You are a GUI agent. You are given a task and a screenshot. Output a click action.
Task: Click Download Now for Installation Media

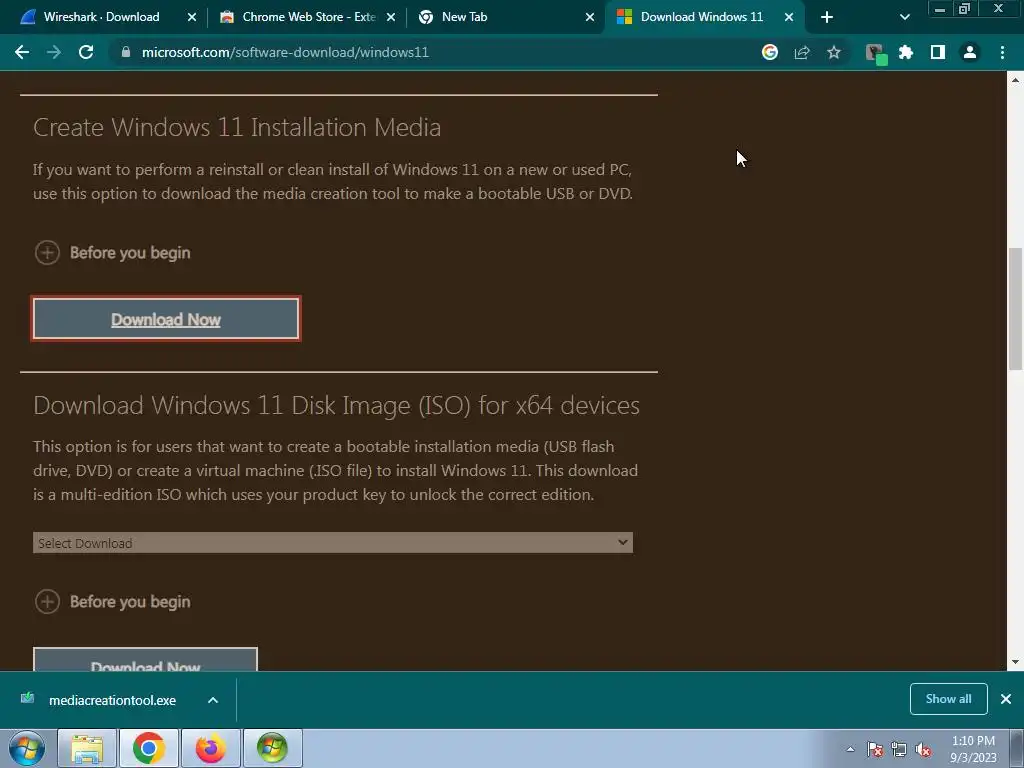pyautogui.click(x=166, y=319)
